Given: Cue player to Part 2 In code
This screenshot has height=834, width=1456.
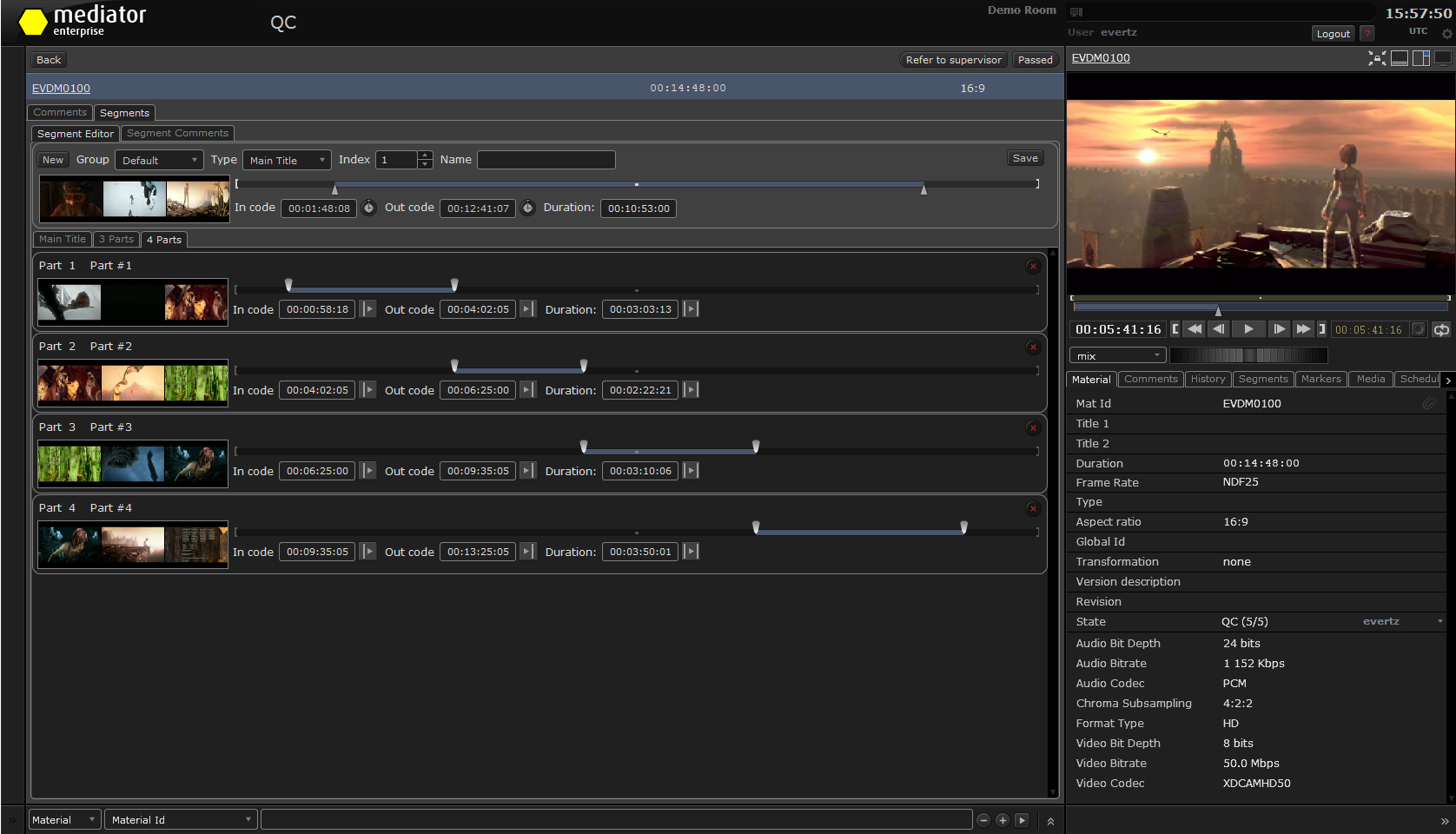Looking at the screenshot, I should click(x=368, y=390).
